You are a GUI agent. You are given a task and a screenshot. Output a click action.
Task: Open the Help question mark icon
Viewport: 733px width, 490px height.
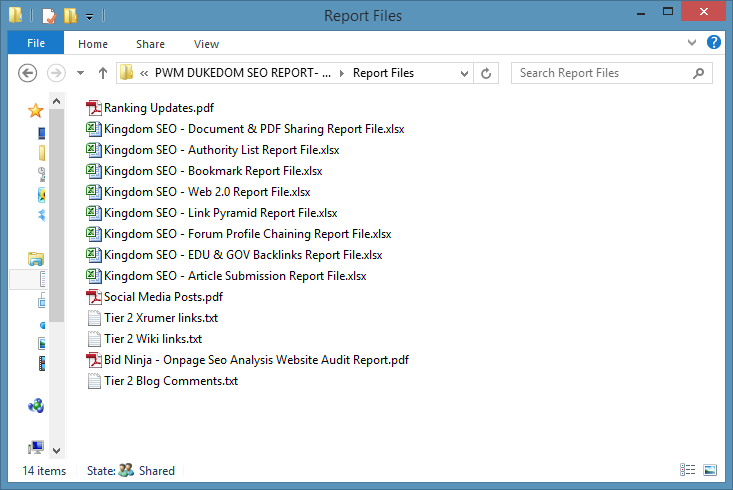[714, 42]
